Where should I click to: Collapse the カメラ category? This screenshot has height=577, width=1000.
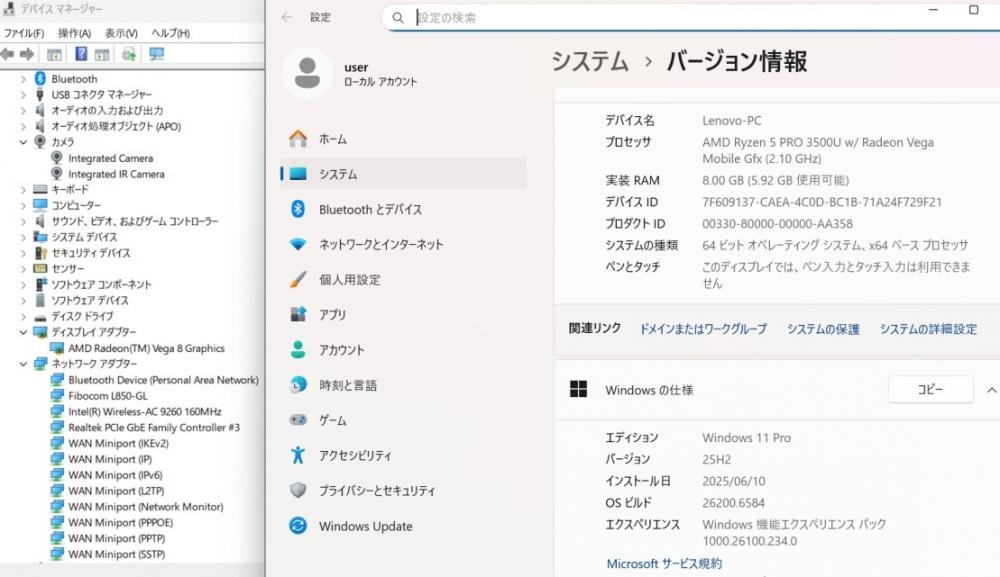(24, 142)
